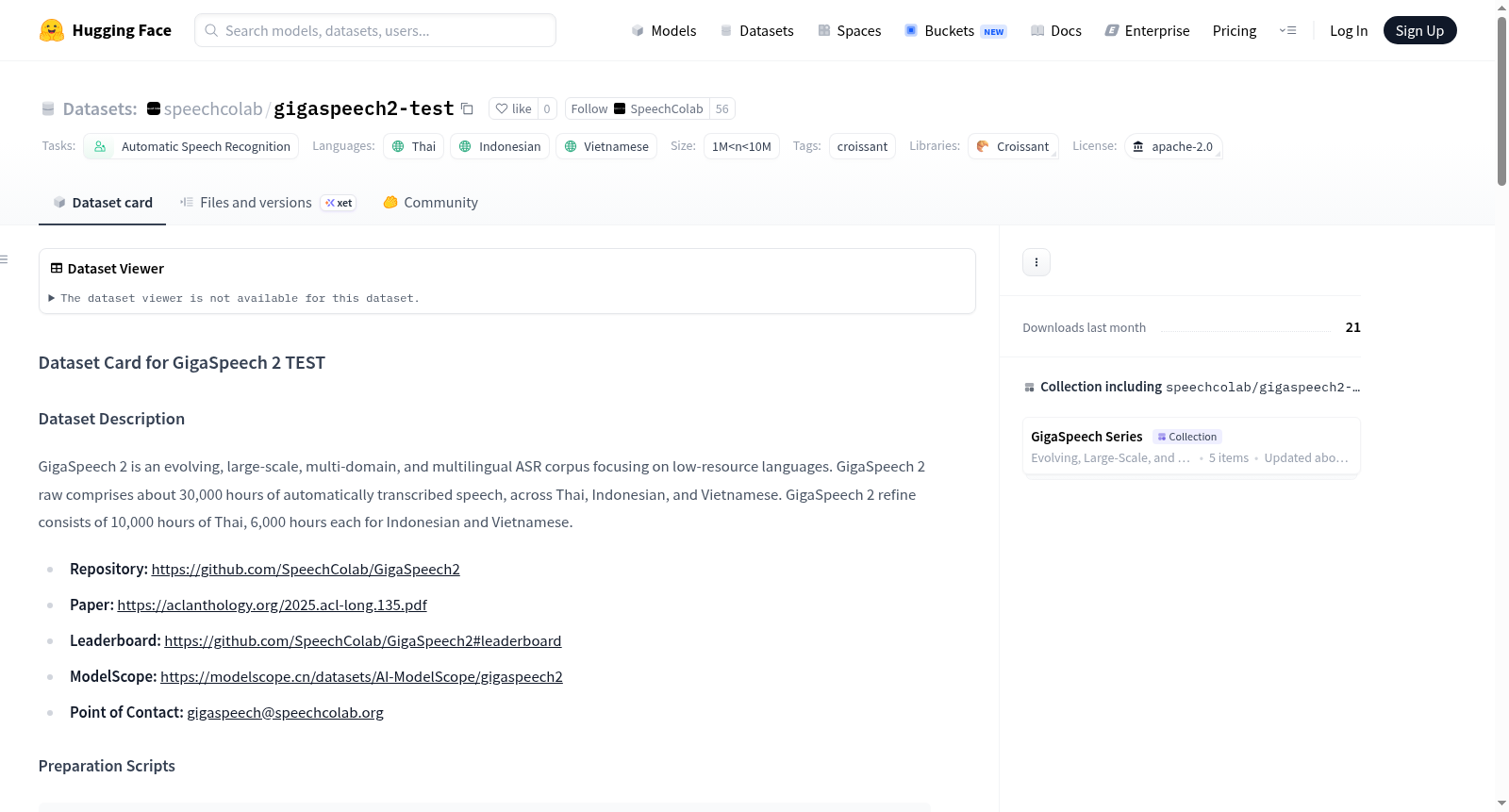Click Log In
Image resolution: width=1509 pixels, height=812 pixels.
(x=1349, y=30)
